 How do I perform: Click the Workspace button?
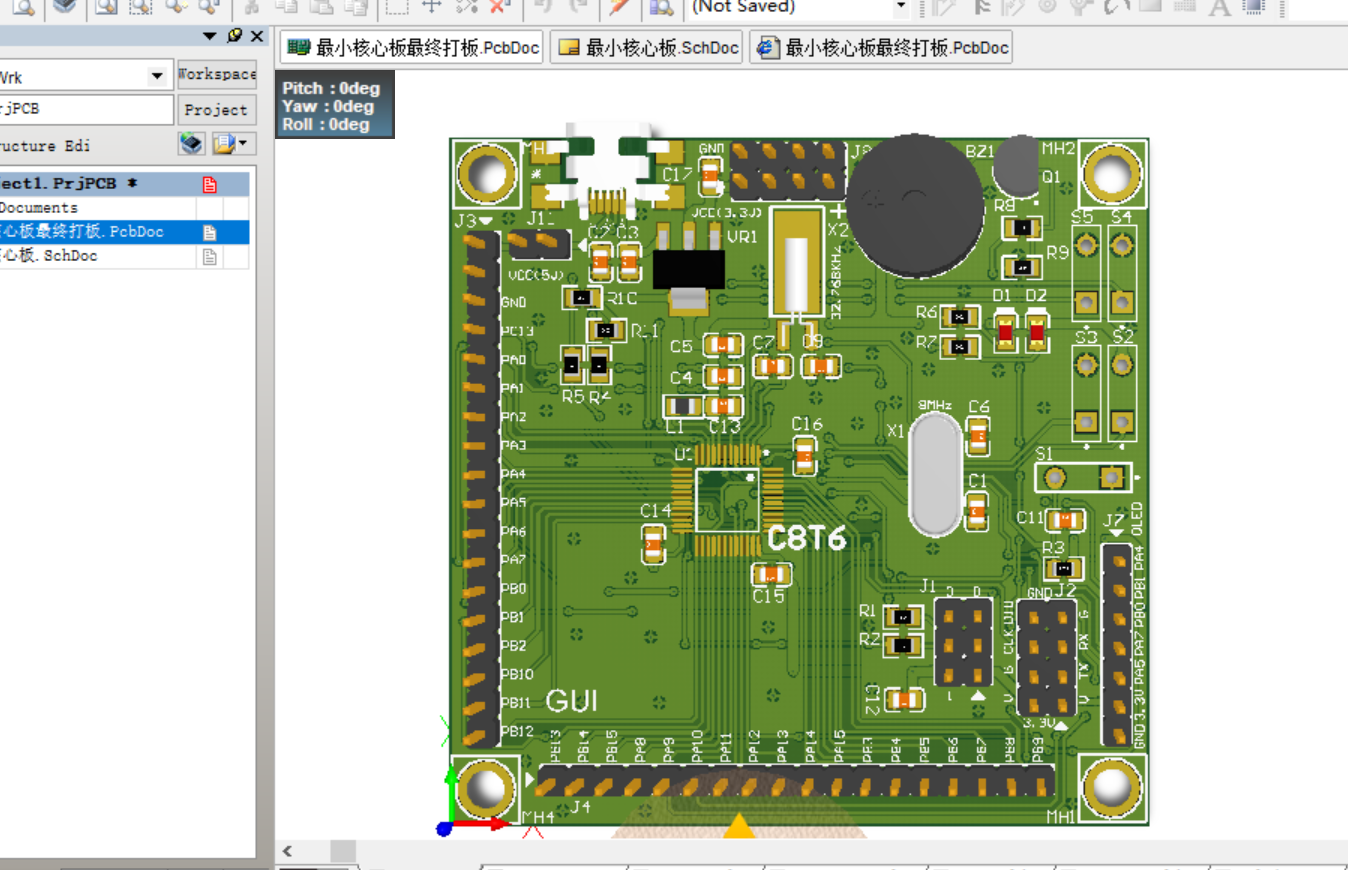[x=216, y=75]
